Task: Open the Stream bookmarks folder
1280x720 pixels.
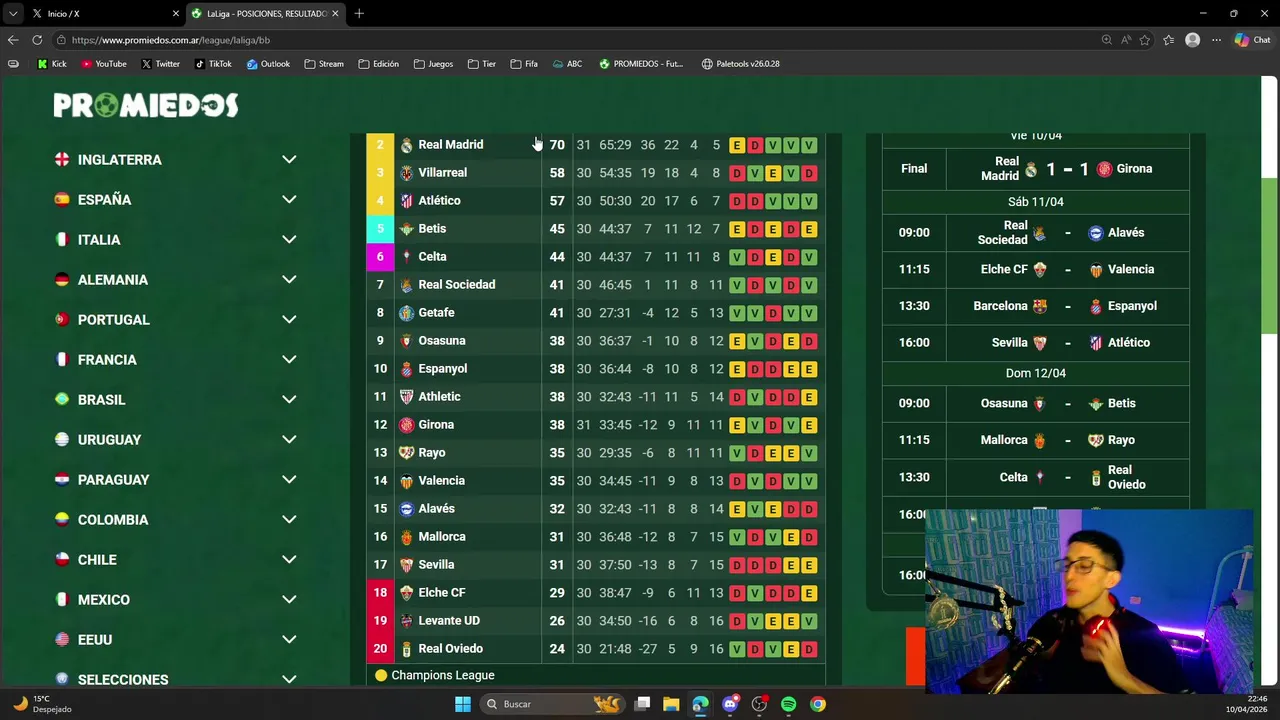Action: tap(324, 64)
